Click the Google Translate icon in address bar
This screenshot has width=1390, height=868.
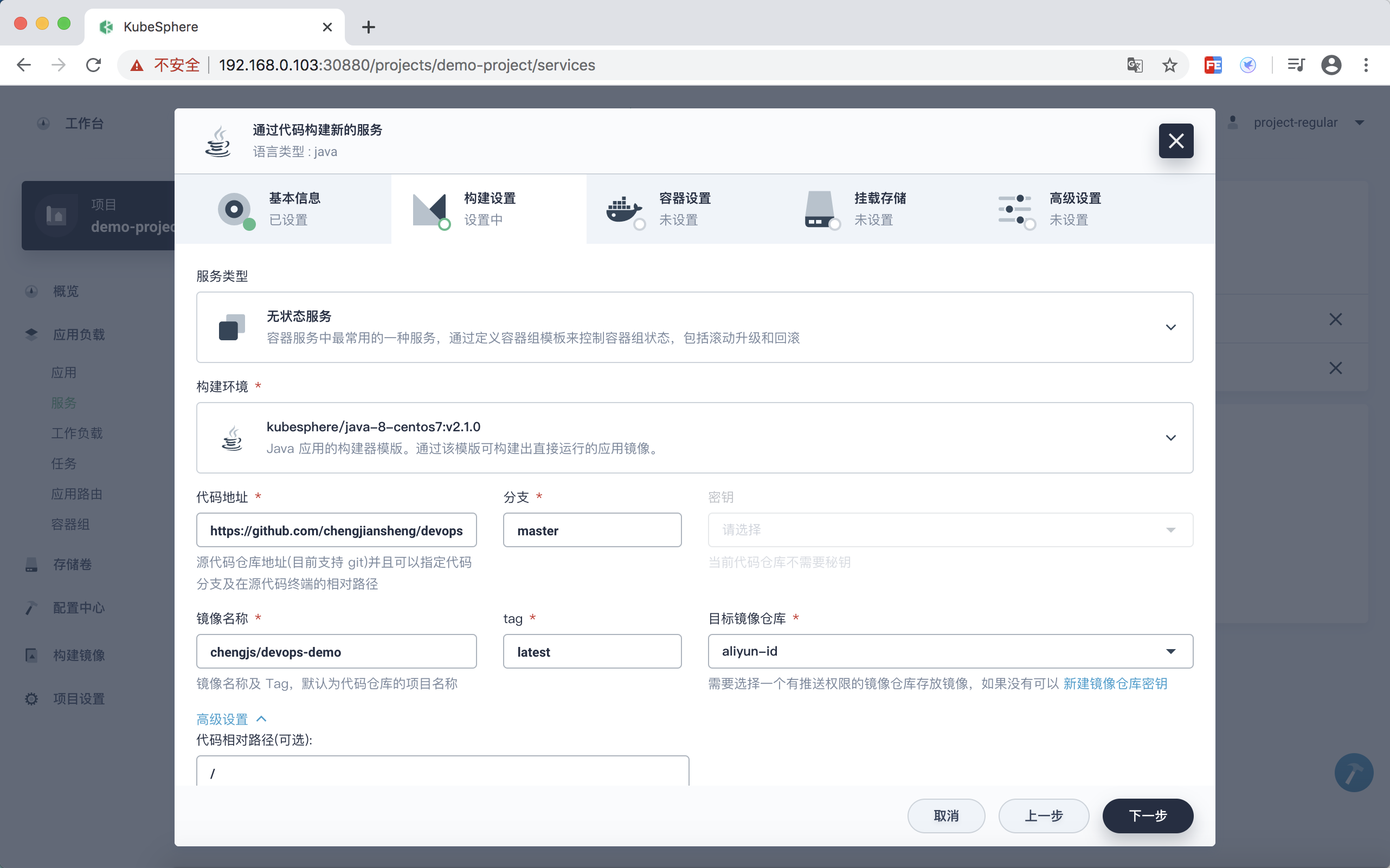coord(1135,65)
